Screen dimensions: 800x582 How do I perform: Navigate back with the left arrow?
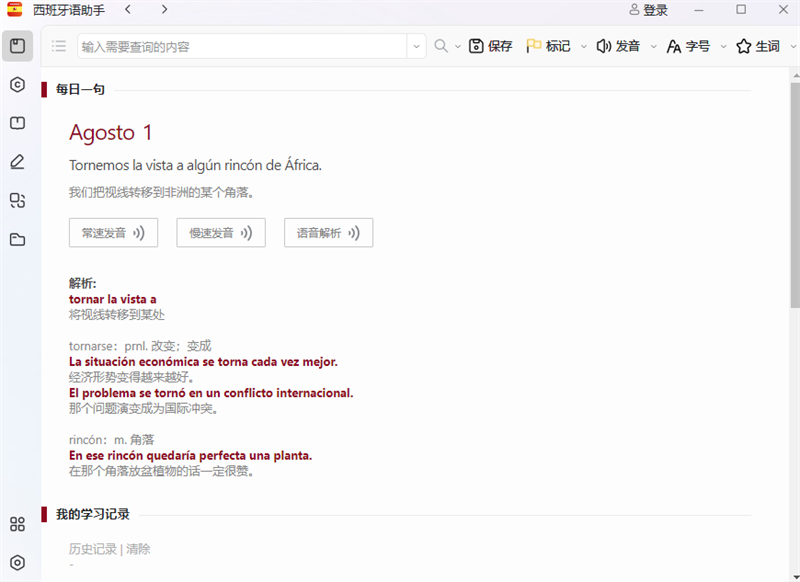[128, 10]
